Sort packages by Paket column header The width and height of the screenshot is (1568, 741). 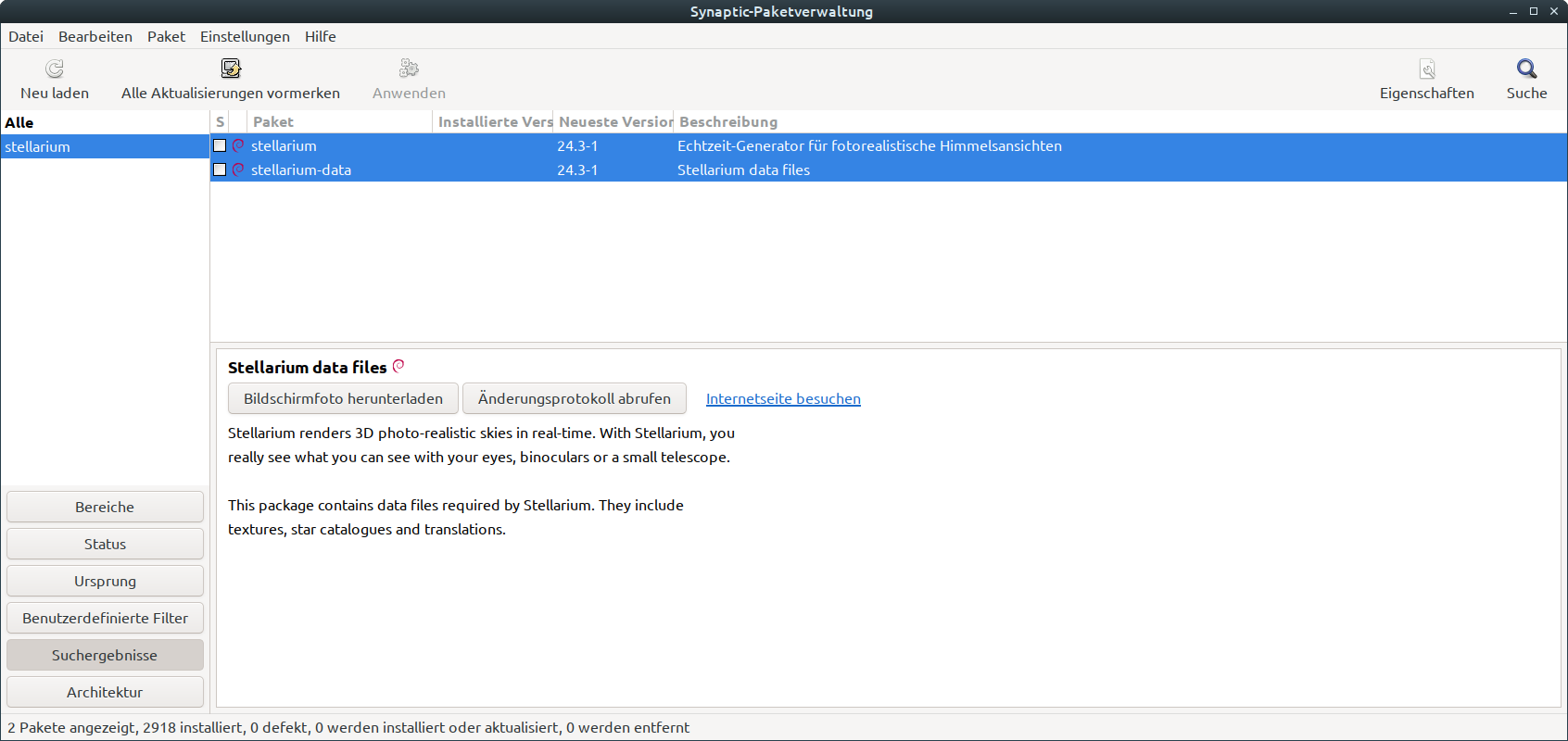pos(340,121)
